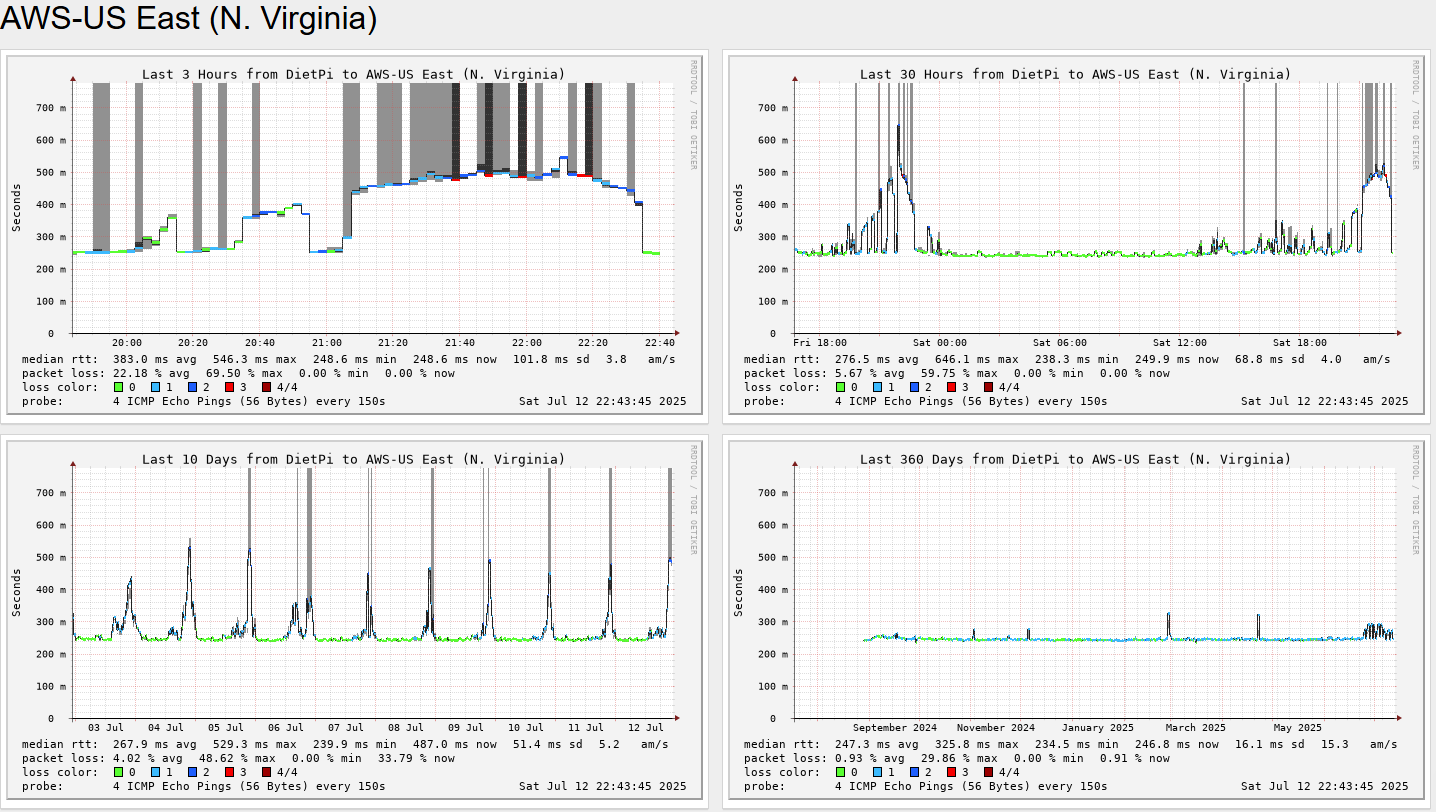
Task: Click the light blue 1-loss swatch in 360 Days legend
Action: click(879, 772)
